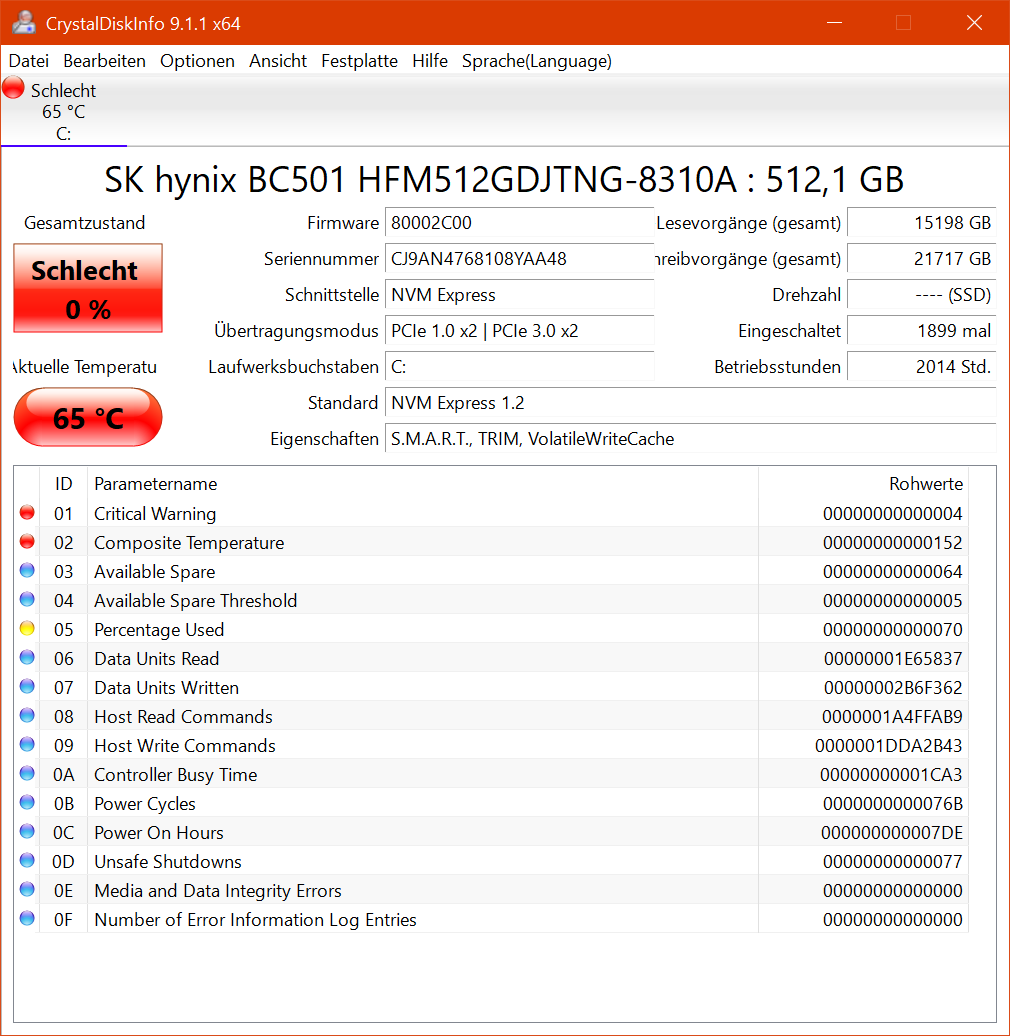The image size is (1010, 1036).
Task: Click the blue status dot for Available Spare
Action: click(x=27, y=570)
